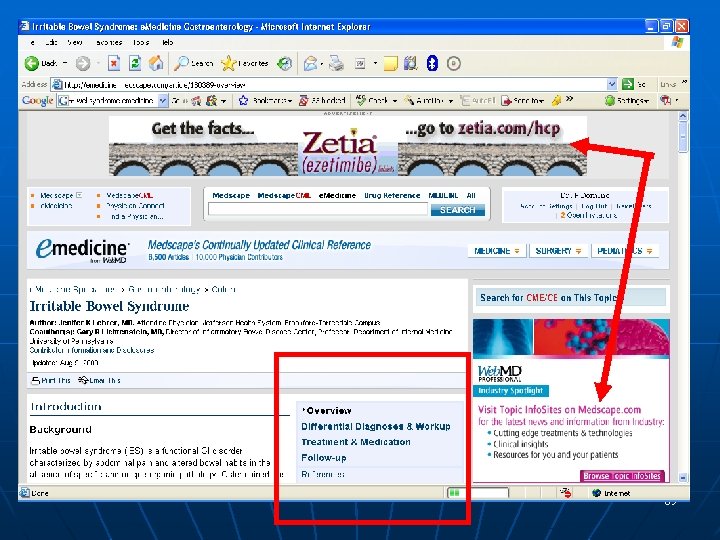Click Google toolbar highlighter pen icon
The height and width of the screenshot is (540, 720).
[x=557, y=101]
